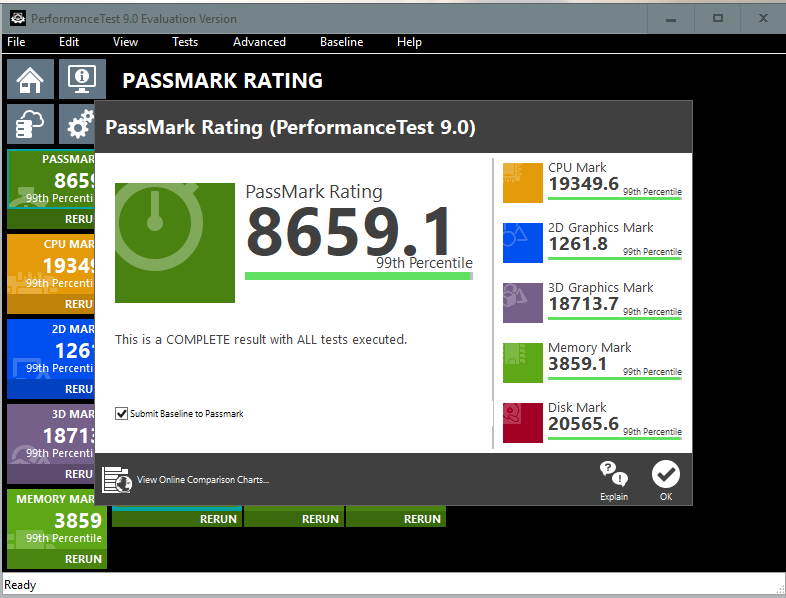
Task: Open the cloud baseline management icon
Action: pos(30,124)
